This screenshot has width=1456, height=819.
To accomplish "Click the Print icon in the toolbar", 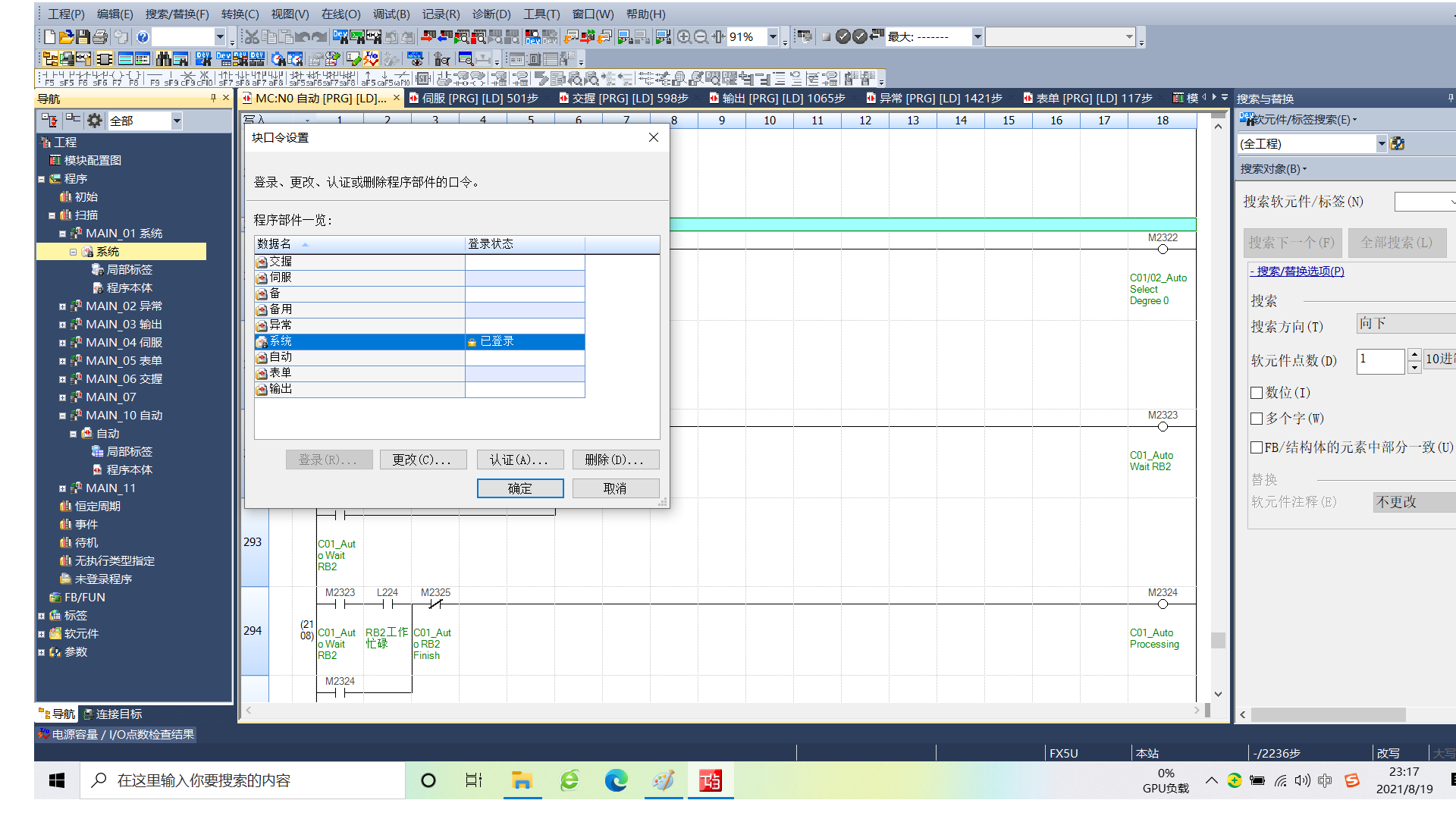I will pyautogui.click(x=99, y=36).
